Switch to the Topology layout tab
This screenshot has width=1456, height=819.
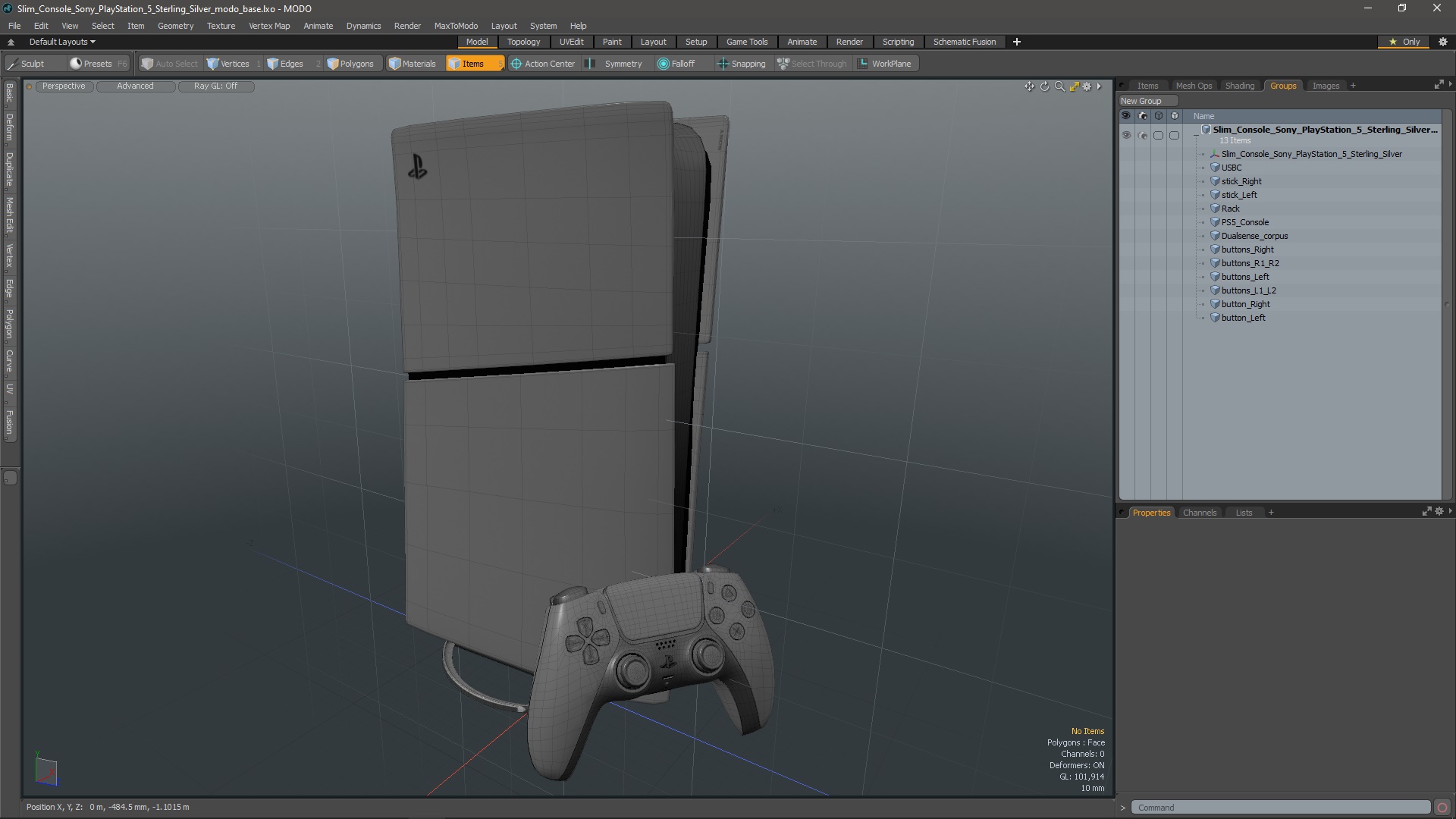523,42
